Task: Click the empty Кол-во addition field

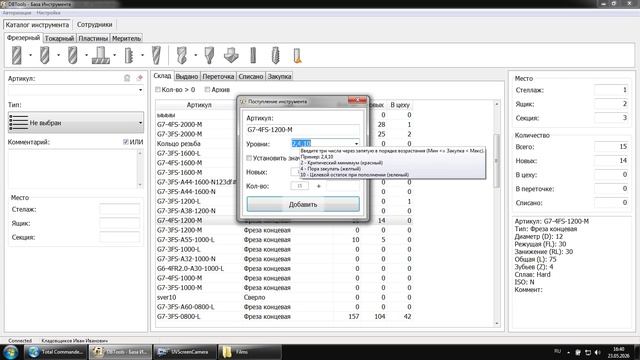Action: pos(342,186)
